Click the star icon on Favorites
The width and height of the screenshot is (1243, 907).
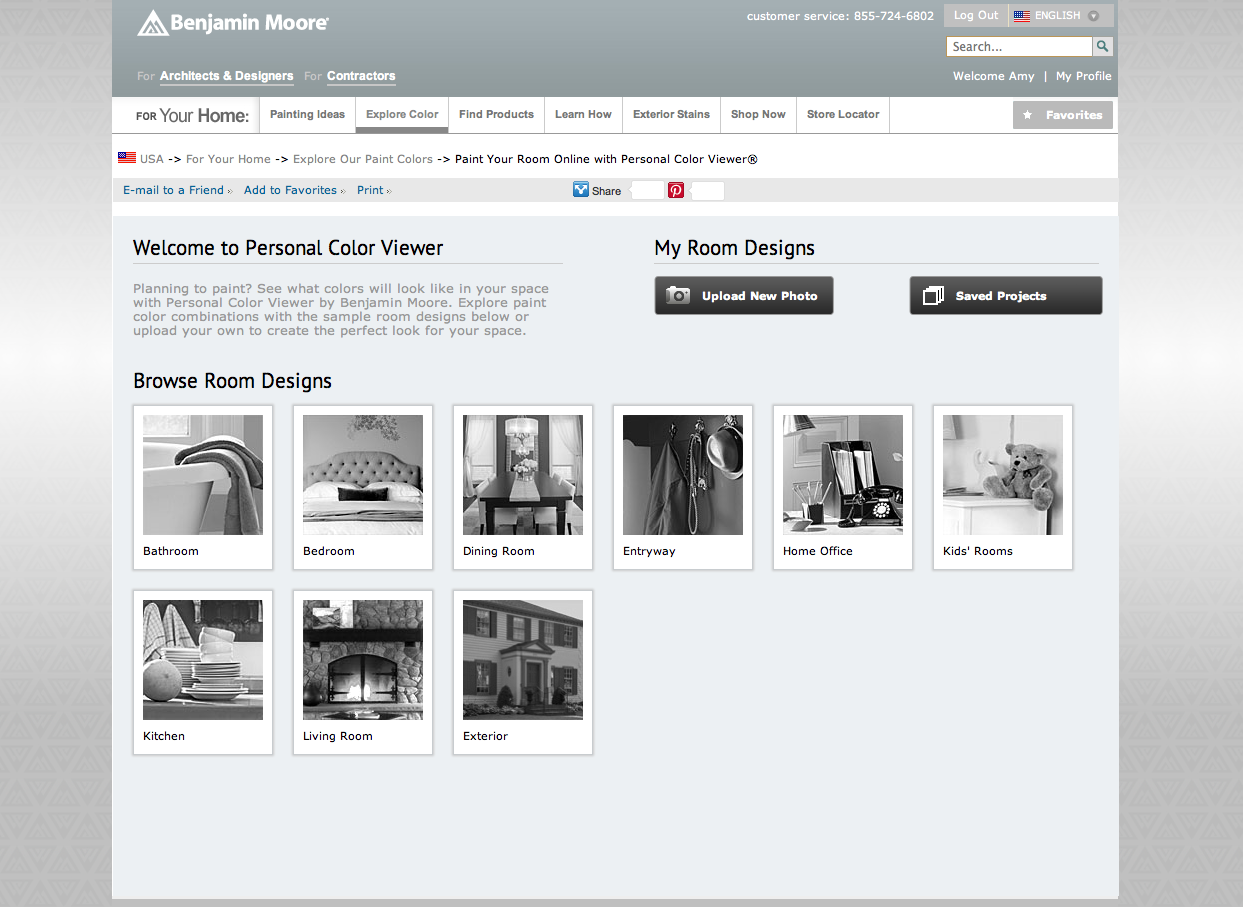pos(1028,115)
